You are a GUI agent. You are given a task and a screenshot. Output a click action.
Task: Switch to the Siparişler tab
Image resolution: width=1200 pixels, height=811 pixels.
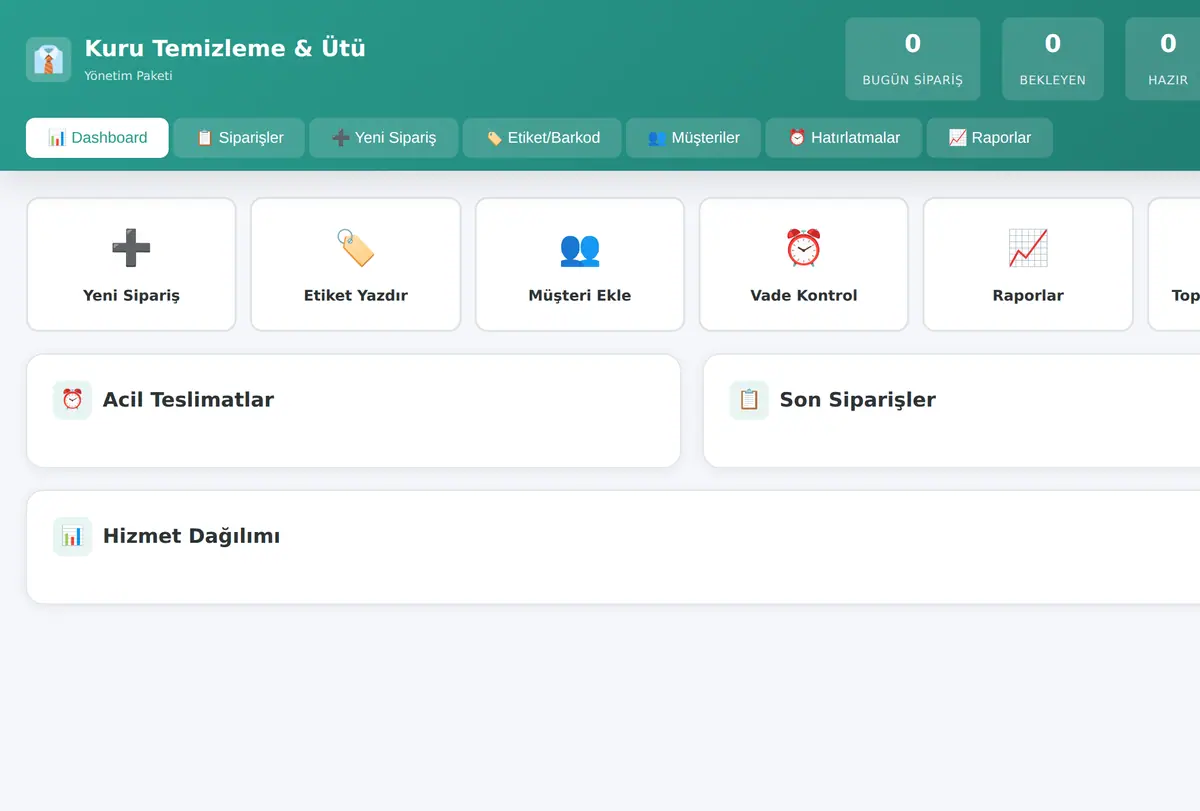coord(240,138)
